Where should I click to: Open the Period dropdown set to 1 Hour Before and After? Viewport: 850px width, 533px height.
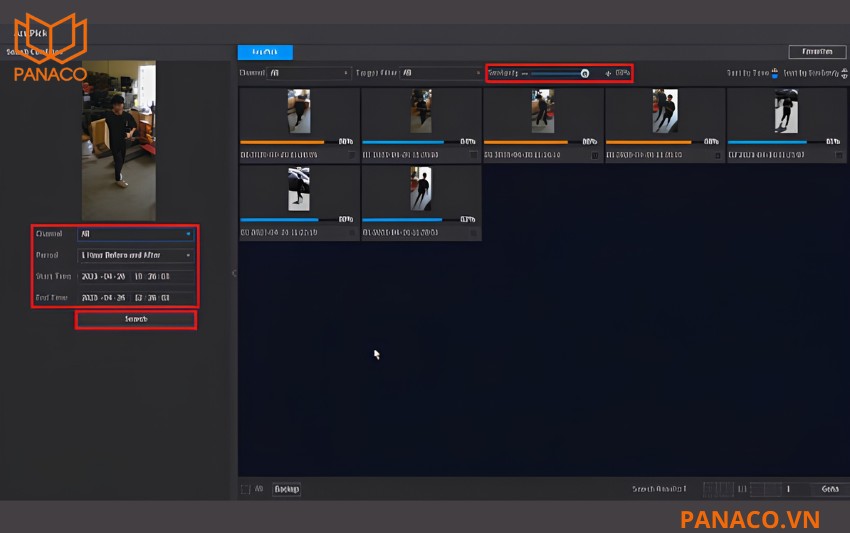pyautogui.click(x=136, y=255)
